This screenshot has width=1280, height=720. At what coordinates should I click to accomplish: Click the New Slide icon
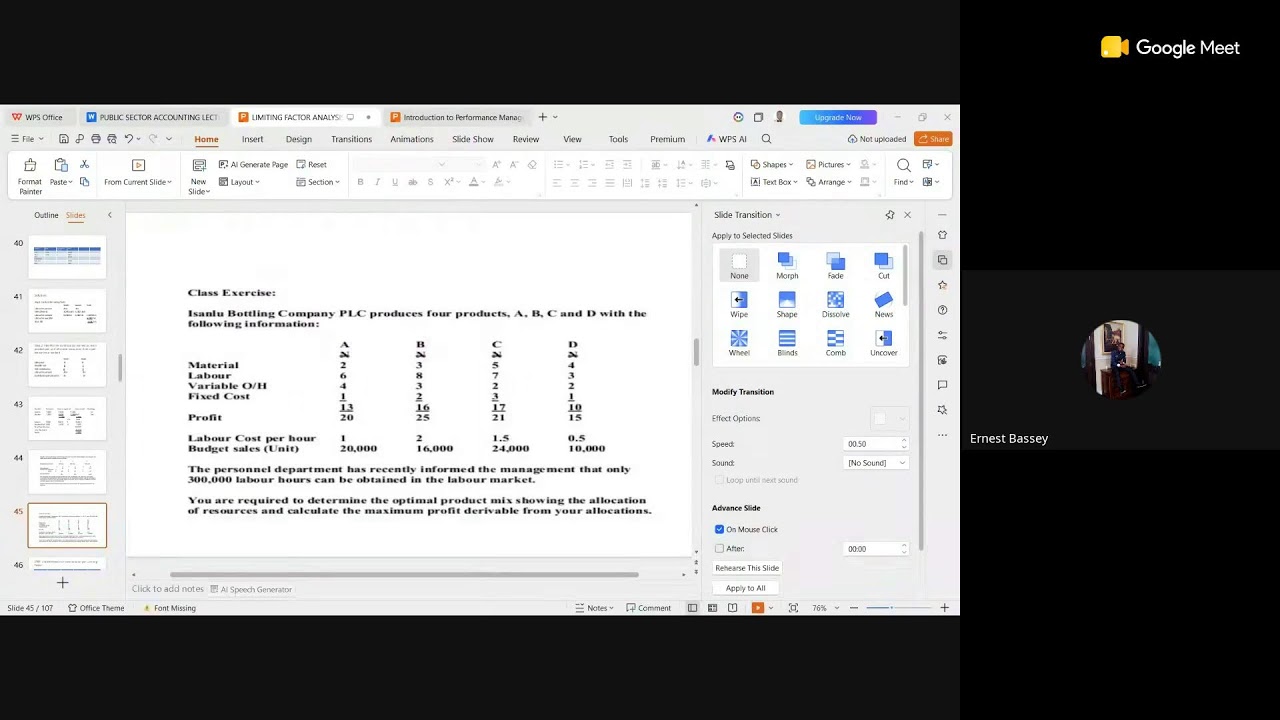point(199,165)
